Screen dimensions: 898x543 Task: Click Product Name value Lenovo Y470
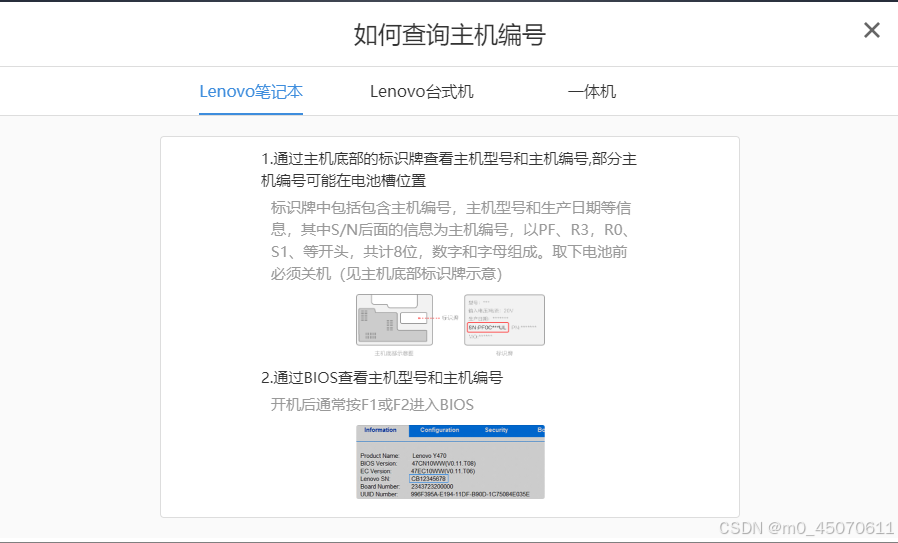[429, 456]
